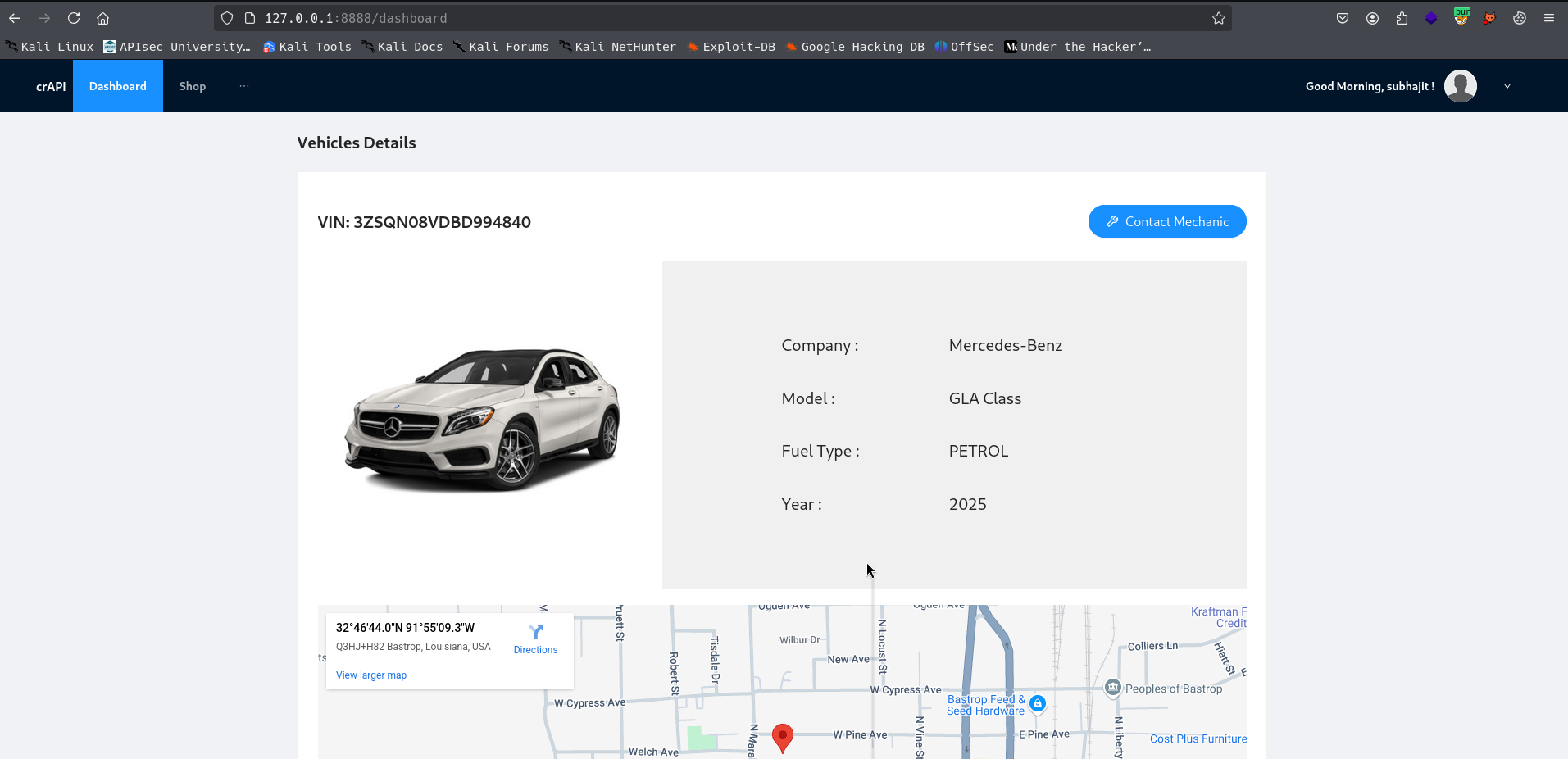Click the crAPI logo text

pos(51,86)
